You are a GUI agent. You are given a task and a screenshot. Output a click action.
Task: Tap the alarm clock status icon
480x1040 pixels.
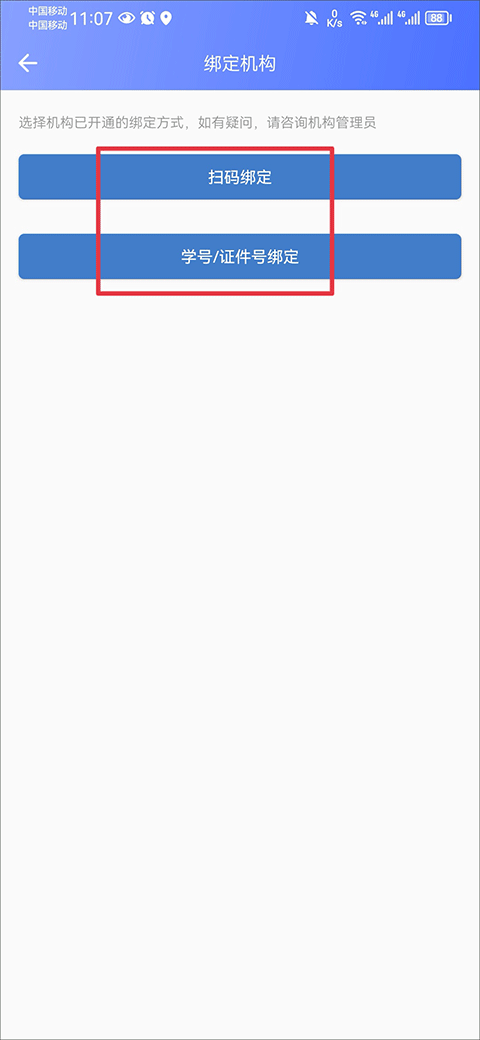point(147,19)
